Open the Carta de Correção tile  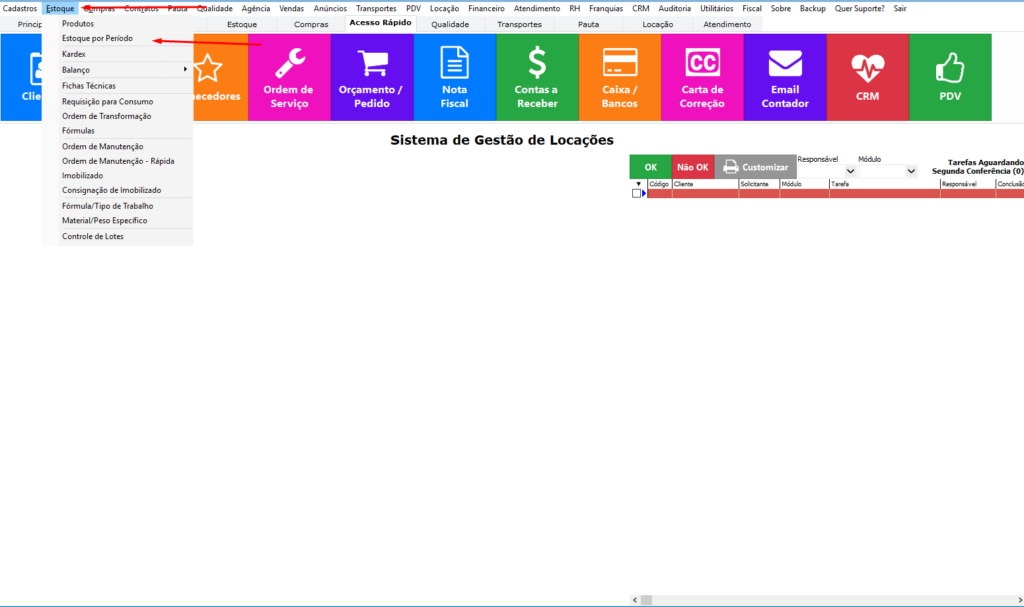(702, 77)
